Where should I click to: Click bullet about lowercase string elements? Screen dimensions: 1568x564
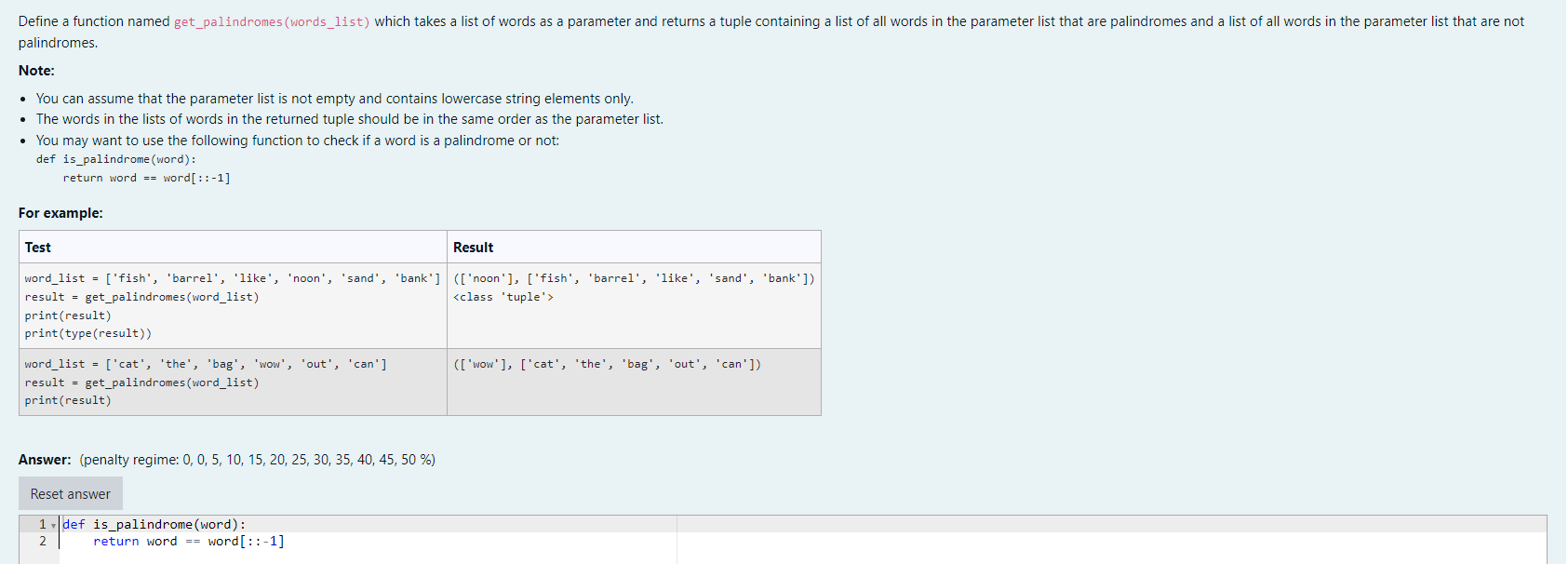pos(335,99)
